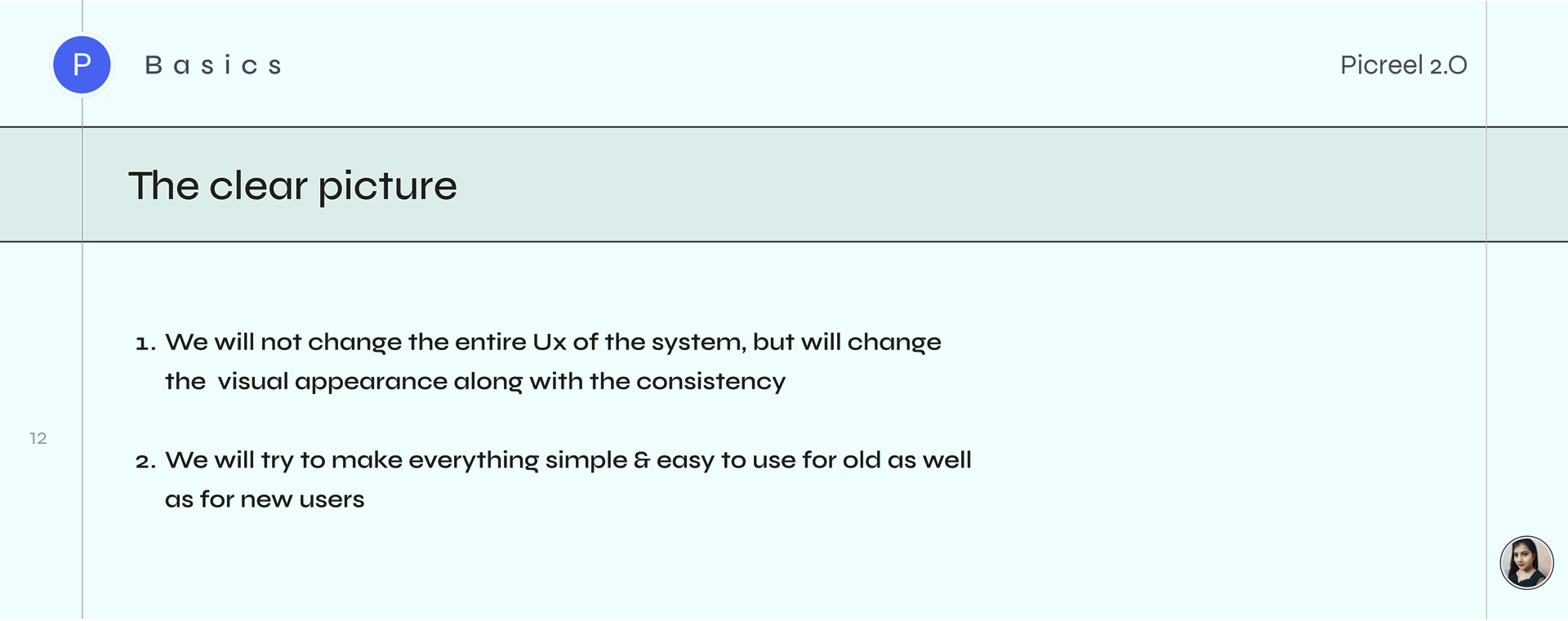Viewport: 1568px width, 621px height.
Task: Click the ampersand in bullet two
Action: click(x=642, y=460)
